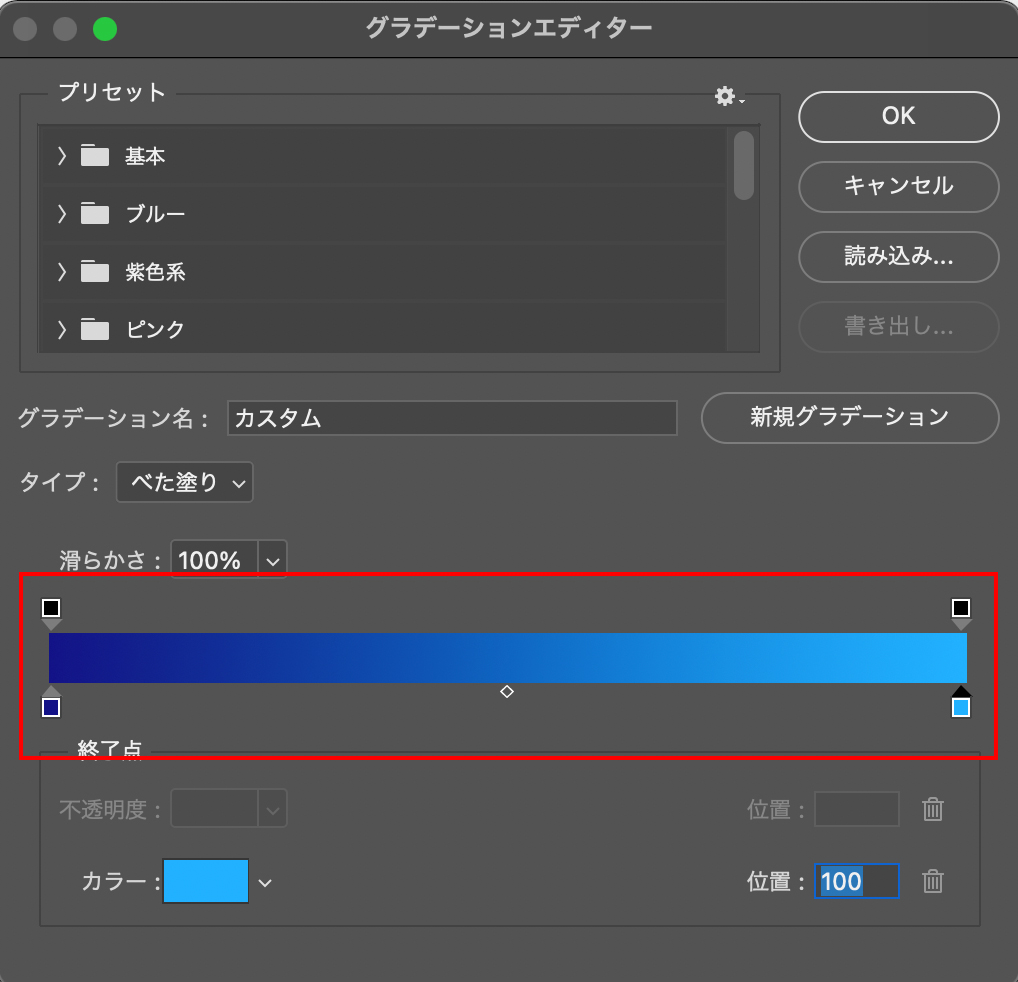Click the グラデーション名 text field

coord(452,418)
